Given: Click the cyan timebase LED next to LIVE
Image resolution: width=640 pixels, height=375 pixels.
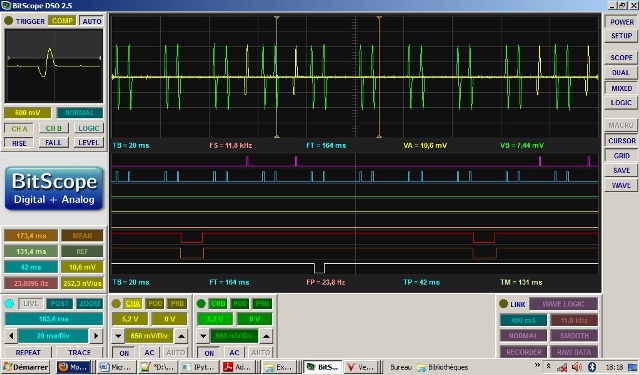Looking at the screenshot, I should pyautogui.click(x=9, y=304).
